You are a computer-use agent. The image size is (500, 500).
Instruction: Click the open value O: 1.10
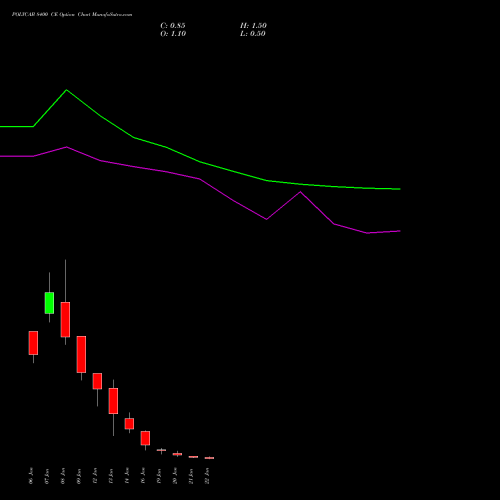(173, 34)
